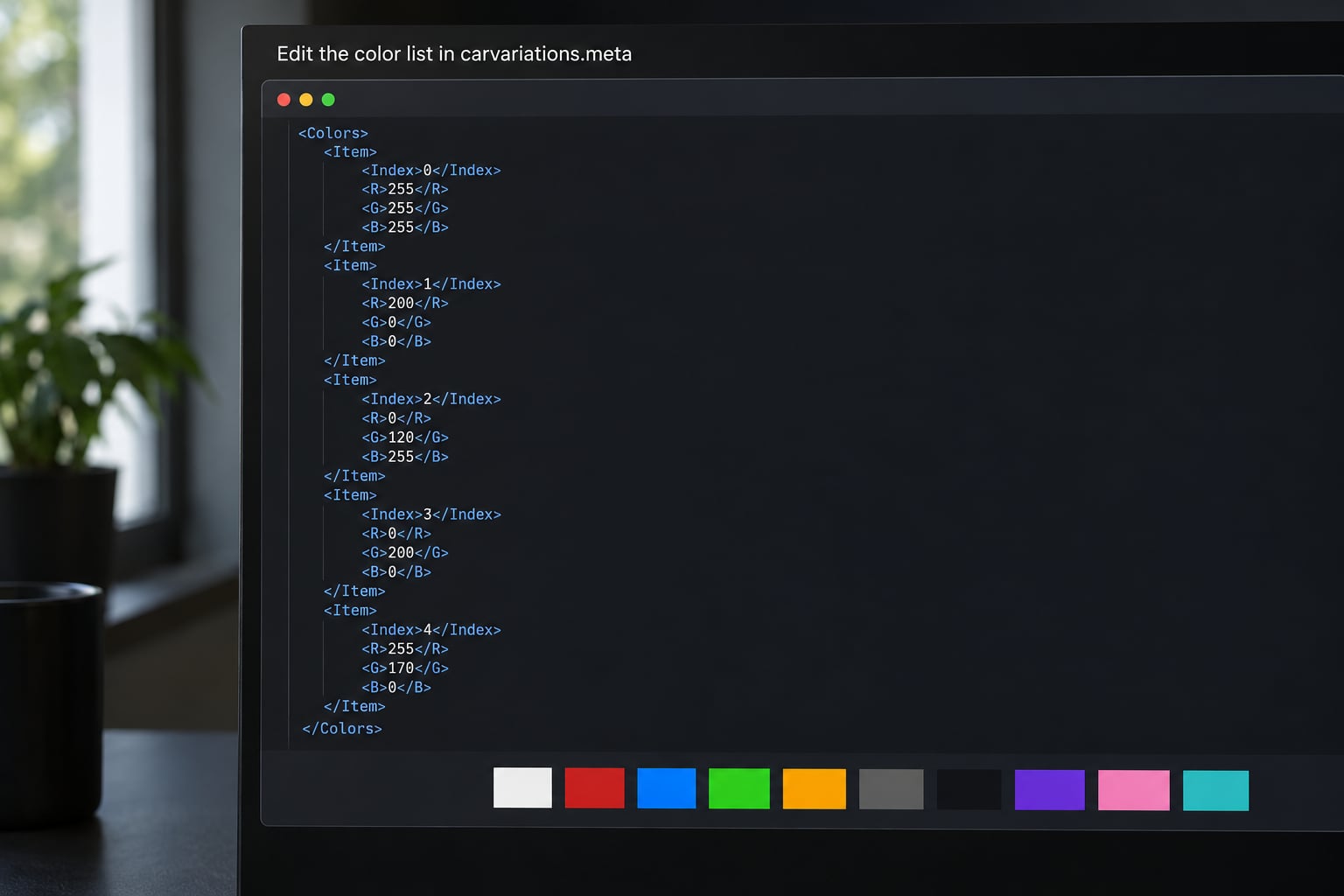
Task: Place cursor on the <Index>4</Index> line
Action: tap(431, 630)
